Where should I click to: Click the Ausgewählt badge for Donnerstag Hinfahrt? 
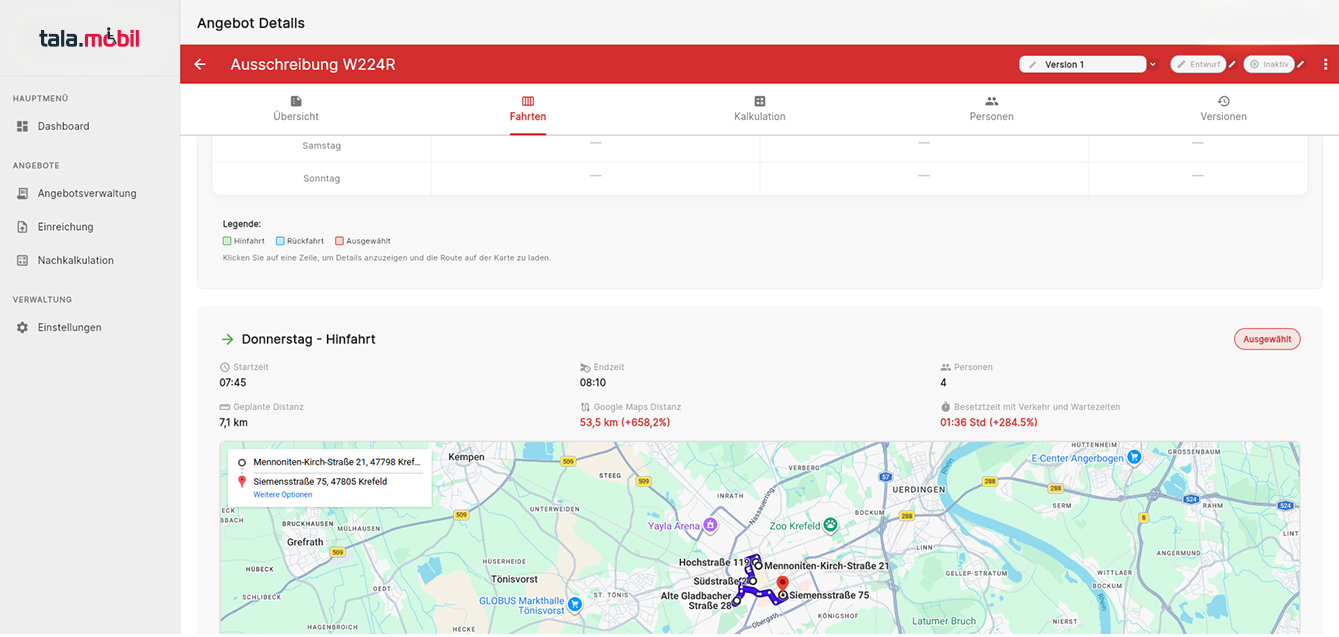(1267, 339)
